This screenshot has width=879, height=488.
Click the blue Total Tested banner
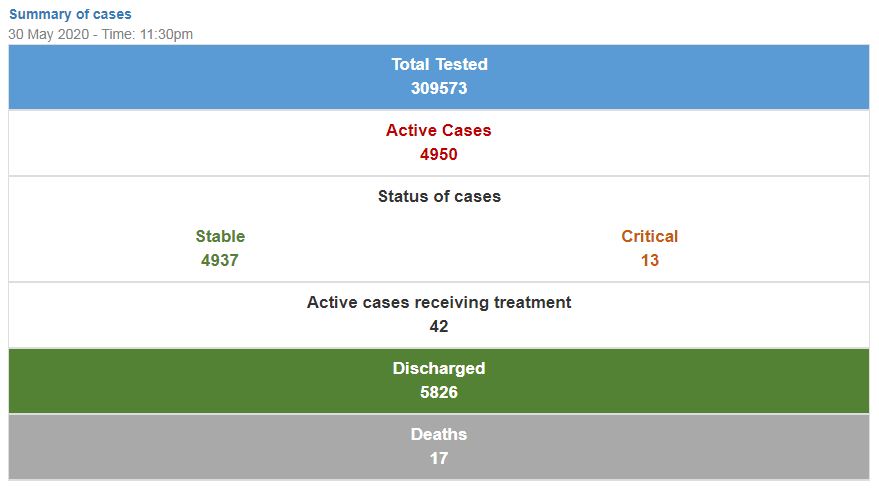(439, 77)
